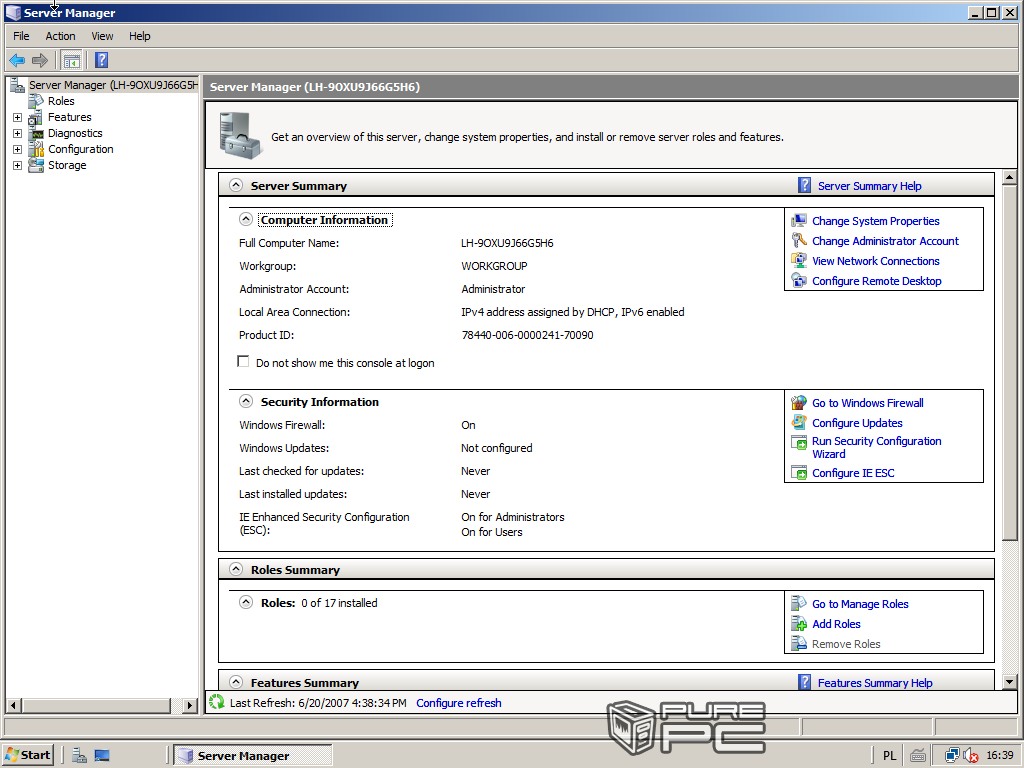Collapse the Features Summary section
The width and height of the screenshot is (1024, 768).
236,682
